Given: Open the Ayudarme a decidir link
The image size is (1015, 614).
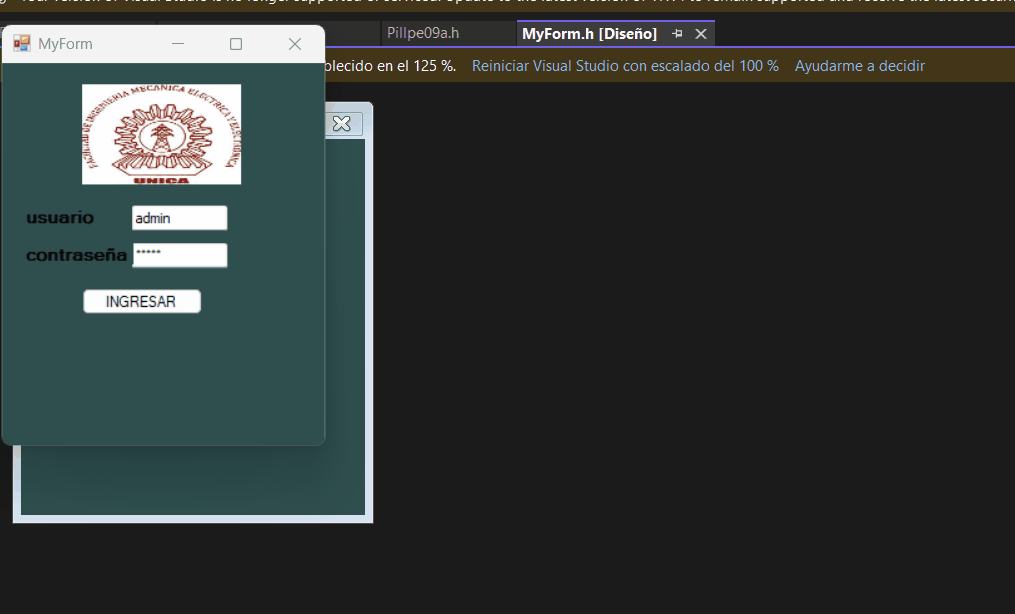Looking at the screenshot, I should (x=860, y=66).
